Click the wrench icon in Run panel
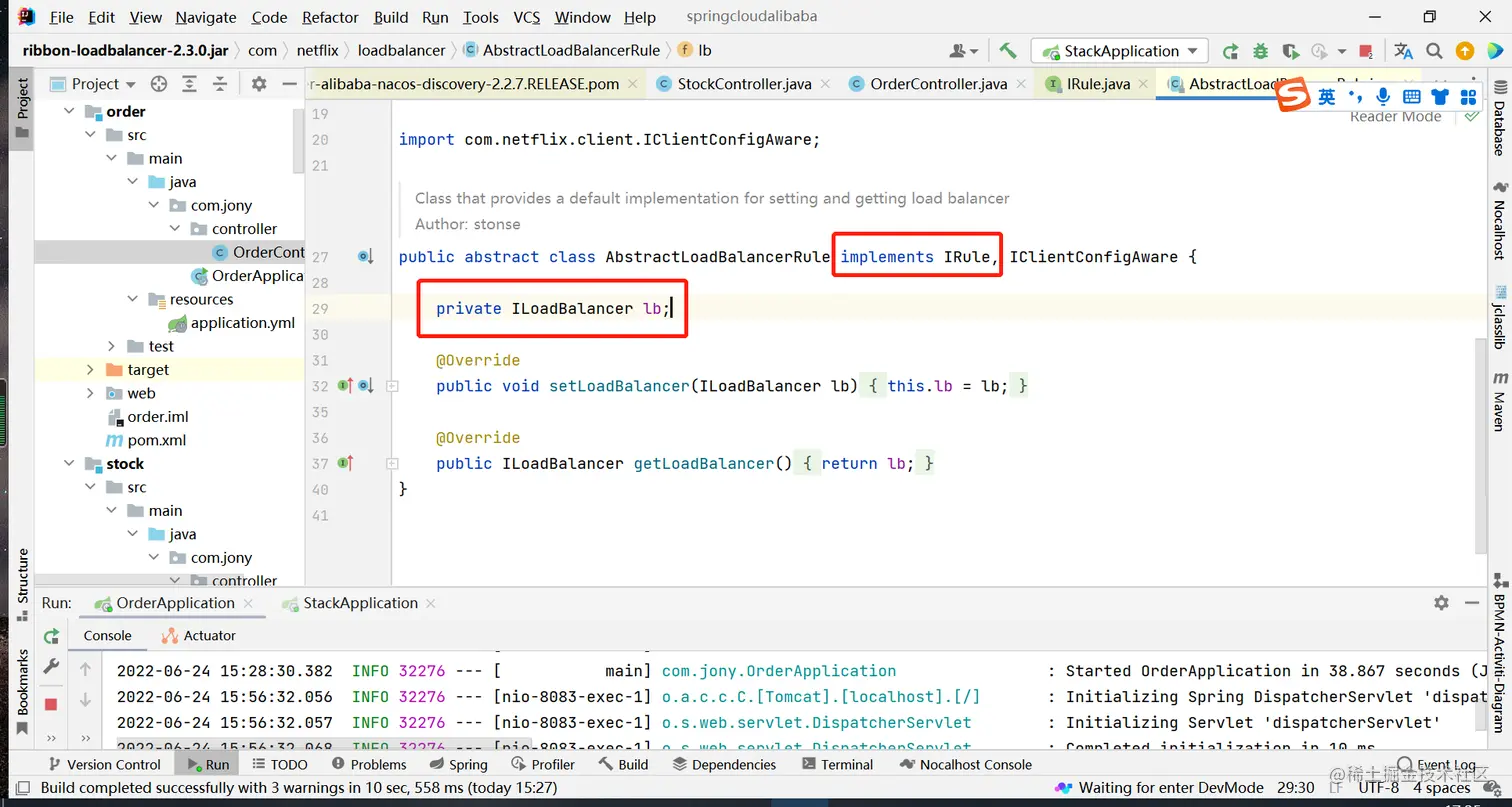The height and width of the screenshot is (807, 1512). click(51, 665)
